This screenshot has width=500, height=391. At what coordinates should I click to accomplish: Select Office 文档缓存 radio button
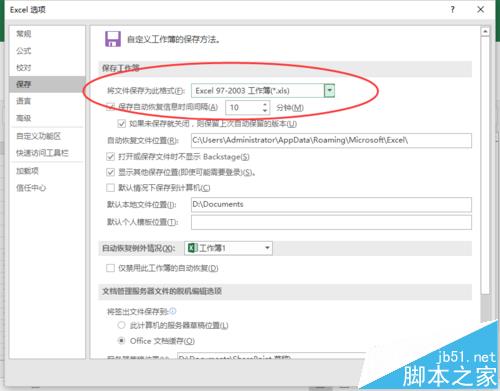point(121,341)
